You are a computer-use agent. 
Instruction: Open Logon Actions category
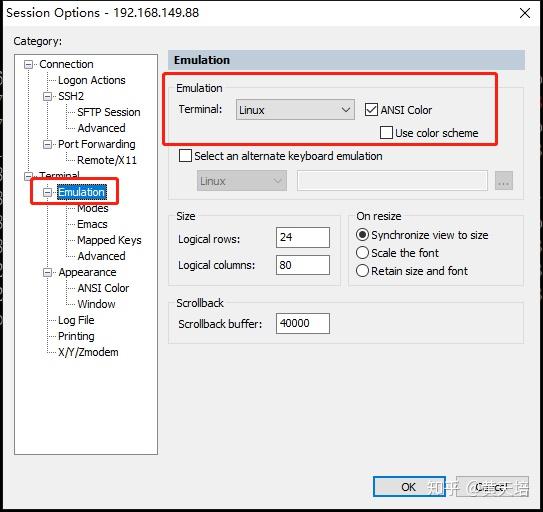91,80
